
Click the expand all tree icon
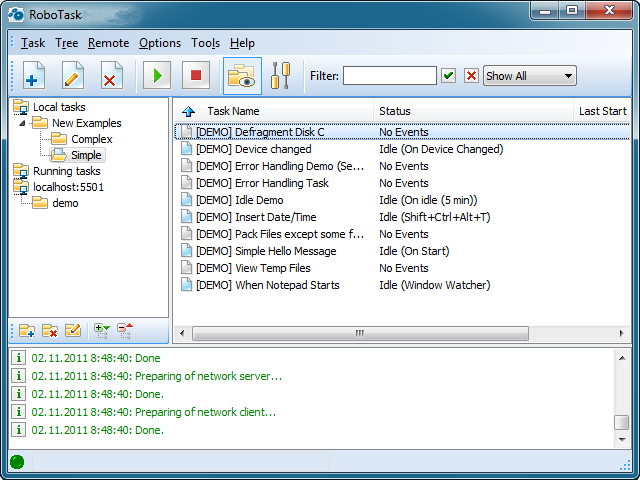[x=100, y=330]
